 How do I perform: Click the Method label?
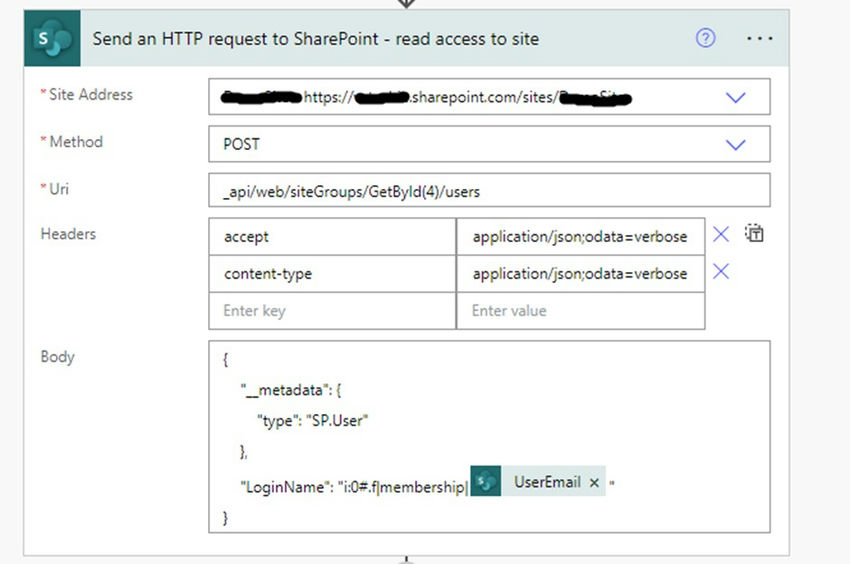click(76, 142)
